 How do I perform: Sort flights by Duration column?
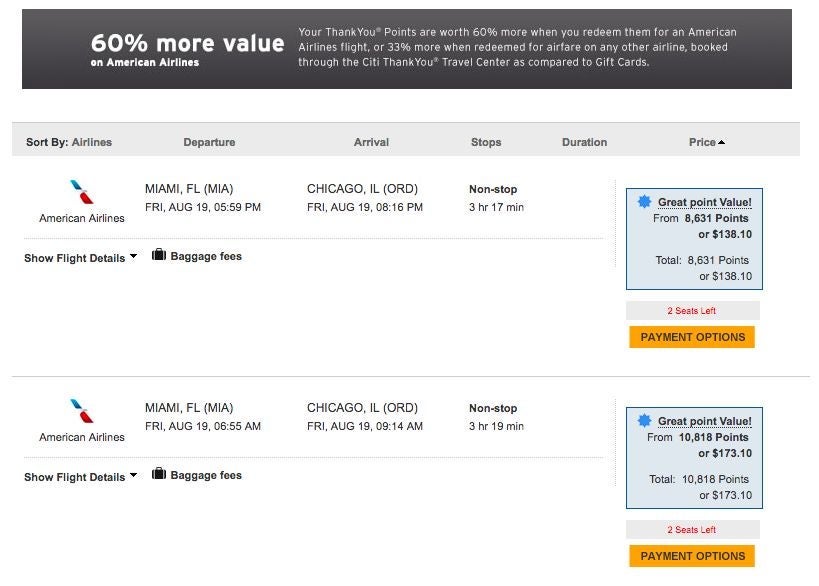(584, 142)
